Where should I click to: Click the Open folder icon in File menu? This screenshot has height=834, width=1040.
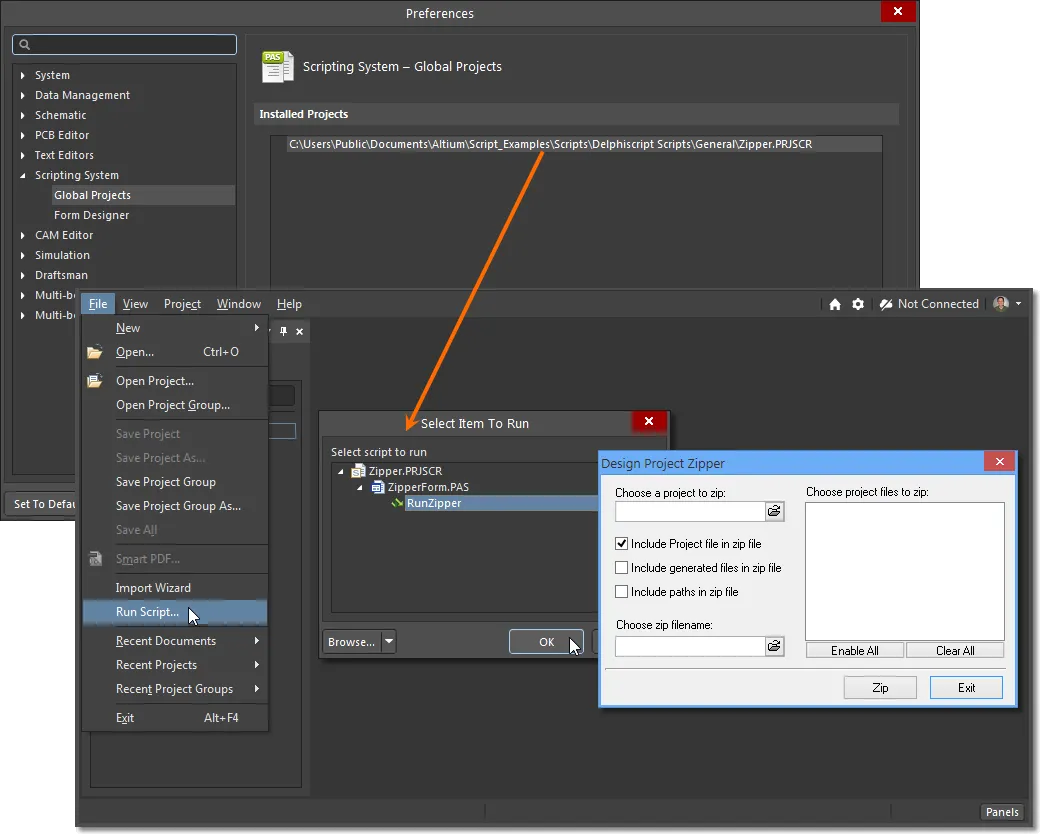click(95, 352)
